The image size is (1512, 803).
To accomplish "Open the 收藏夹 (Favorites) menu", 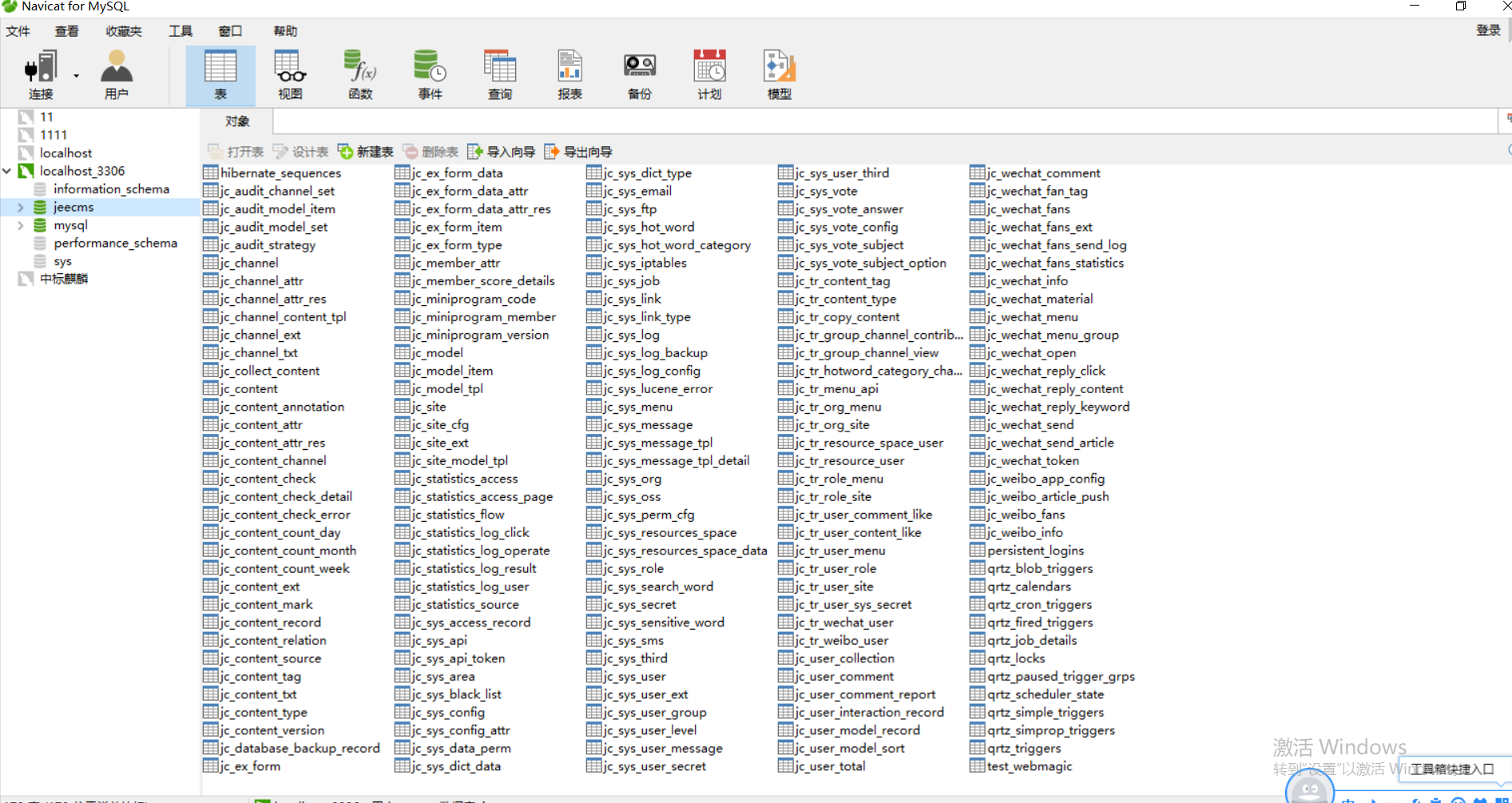I will [x=124, y=31].
